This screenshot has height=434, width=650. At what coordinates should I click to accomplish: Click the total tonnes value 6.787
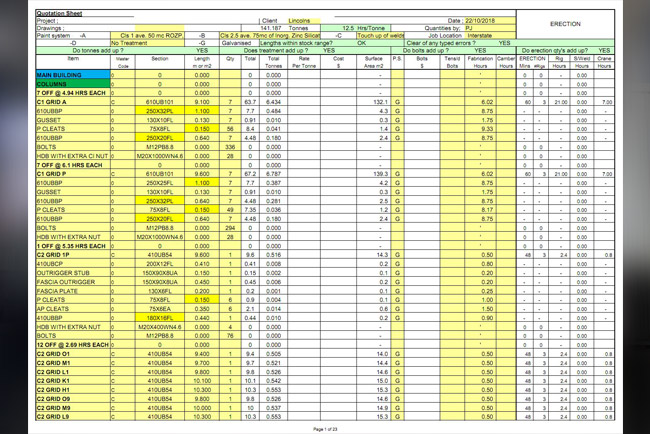click(273, 174)
